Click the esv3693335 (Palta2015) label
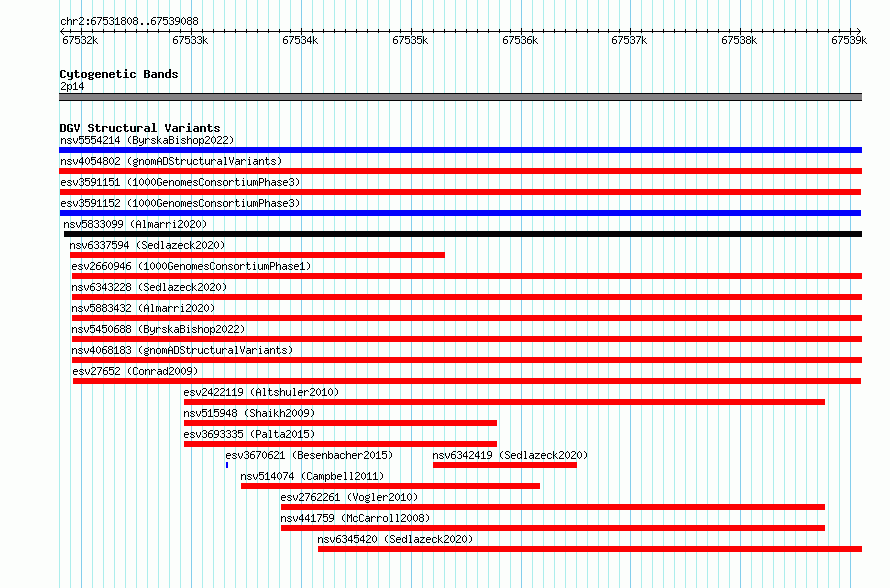 click(x=249, y=434)
